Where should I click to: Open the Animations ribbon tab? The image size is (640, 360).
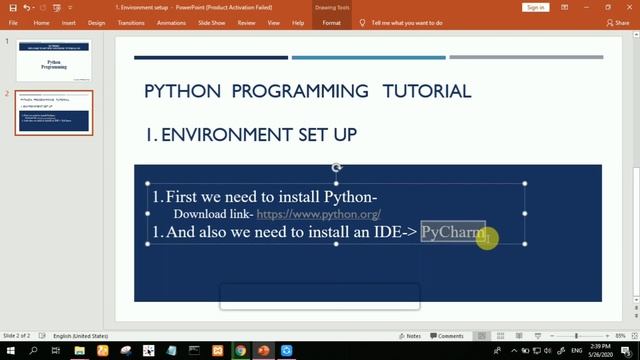[x=171, y=23]
